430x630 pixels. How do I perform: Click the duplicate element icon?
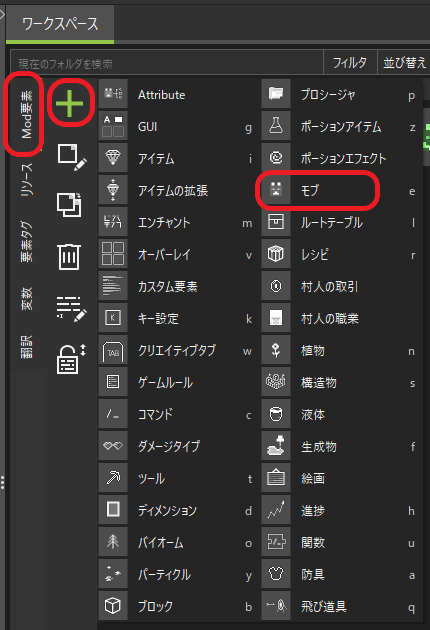[x=69, y=205]
